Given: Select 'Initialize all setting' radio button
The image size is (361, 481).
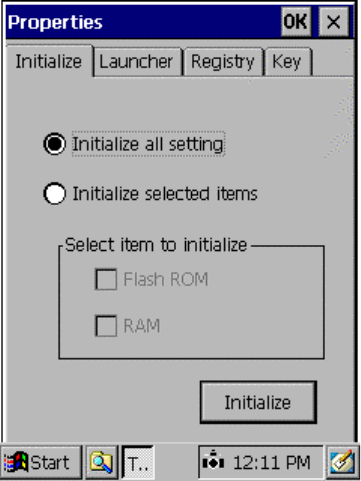Looking at the screenshot, I should click(x=54, y=144).
